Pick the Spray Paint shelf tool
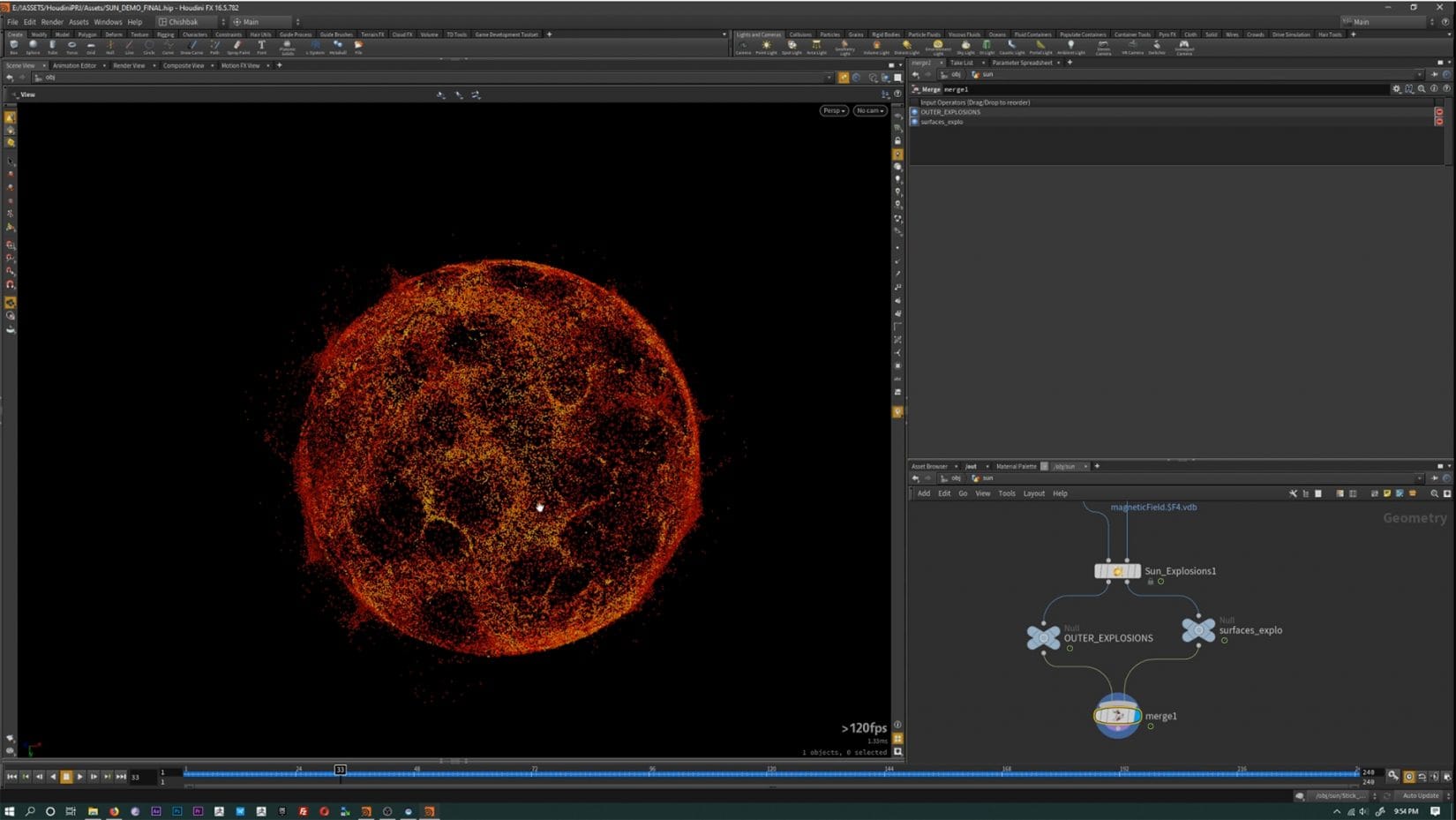This screenshot has width=1456, height=820. [x=238, y=46]
